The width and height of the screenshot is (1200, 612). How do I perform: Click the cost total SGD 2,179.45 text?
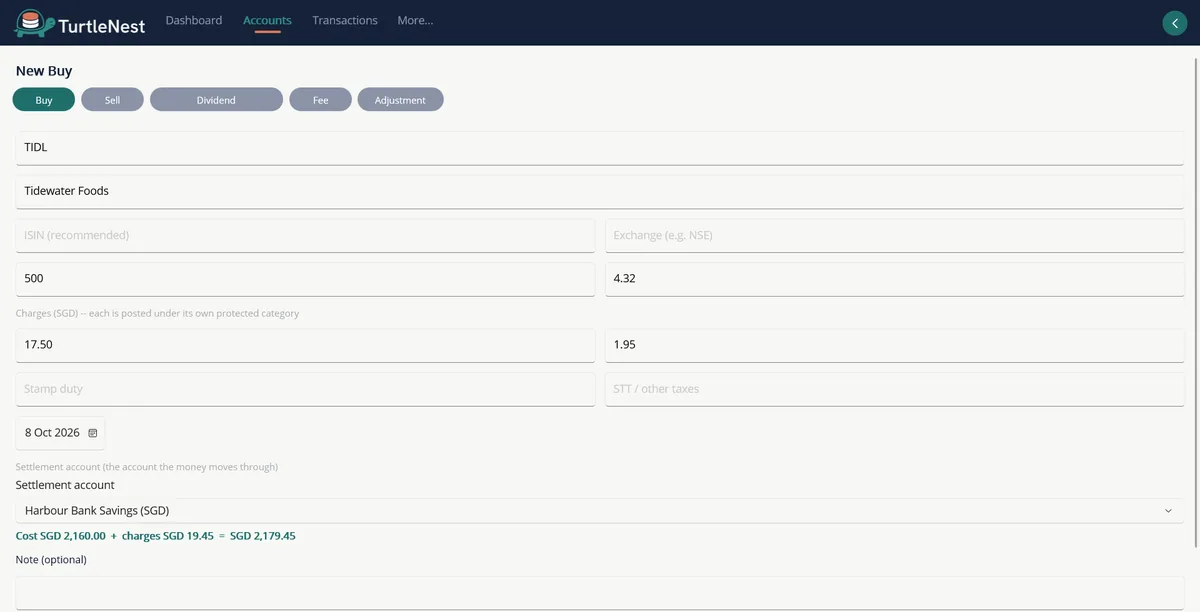pyautogui.click(x=262, y=536)
